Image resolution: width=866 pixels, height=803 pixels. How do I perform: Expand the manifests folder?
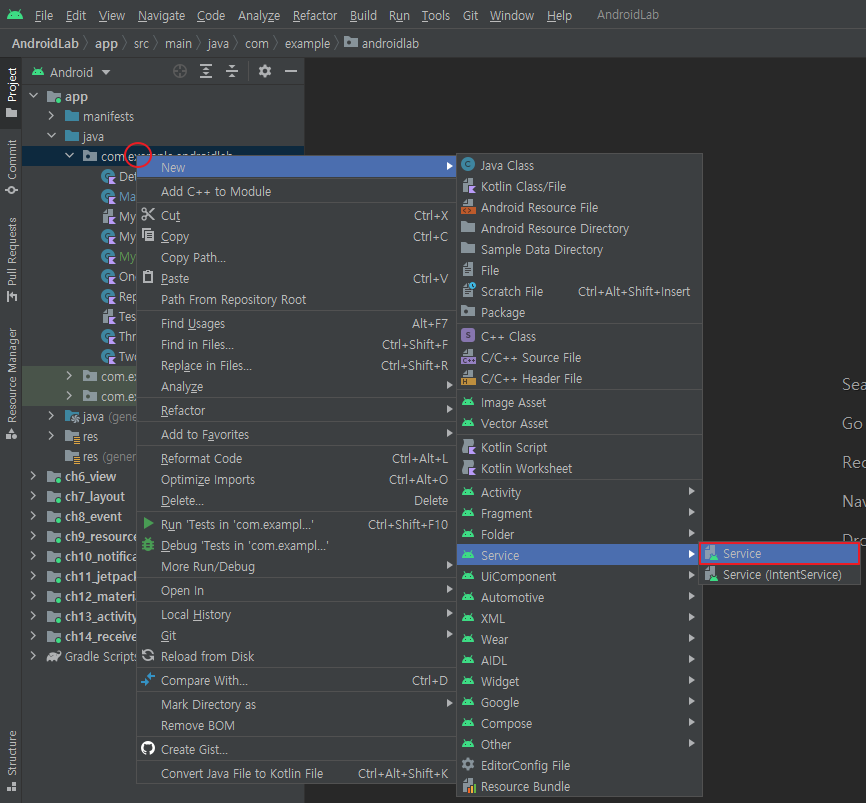point(51,116)
